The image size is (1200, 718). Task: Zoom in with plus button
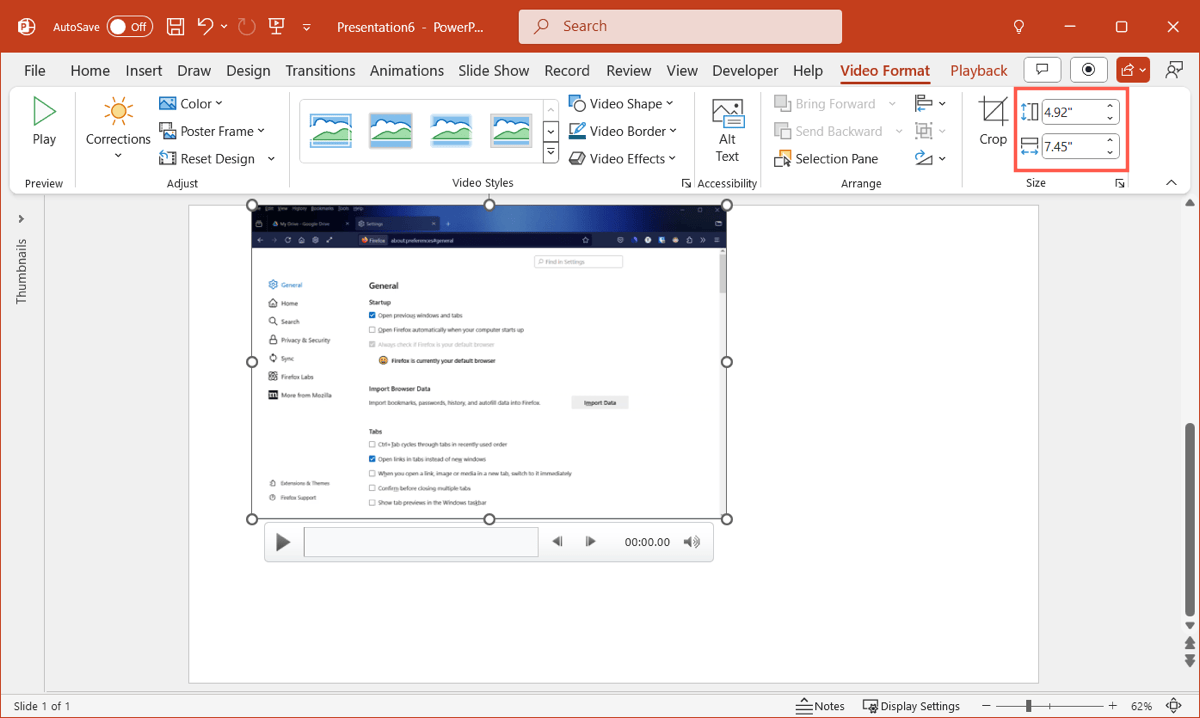(1113, 706)
